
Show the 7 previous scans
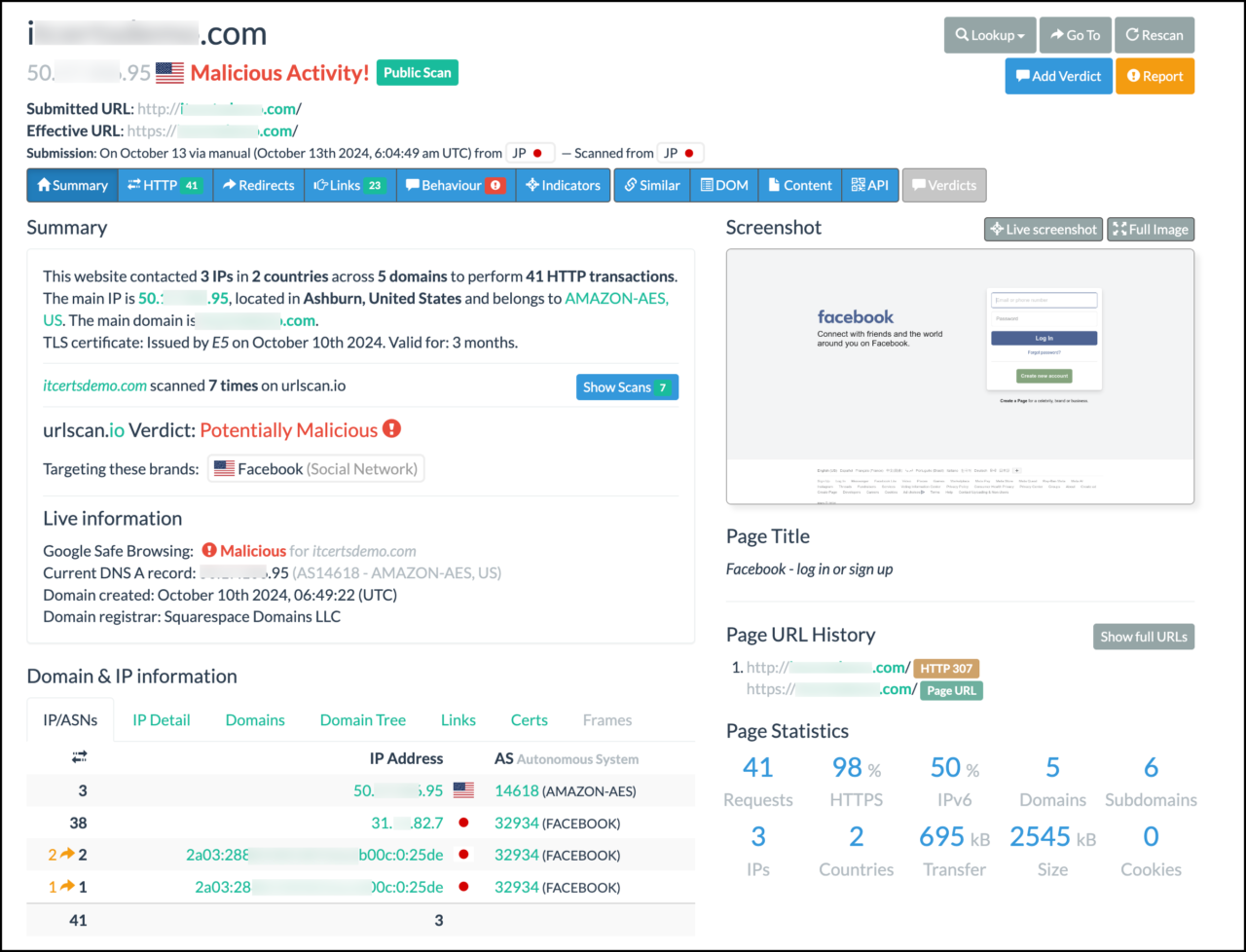[626, 386]
